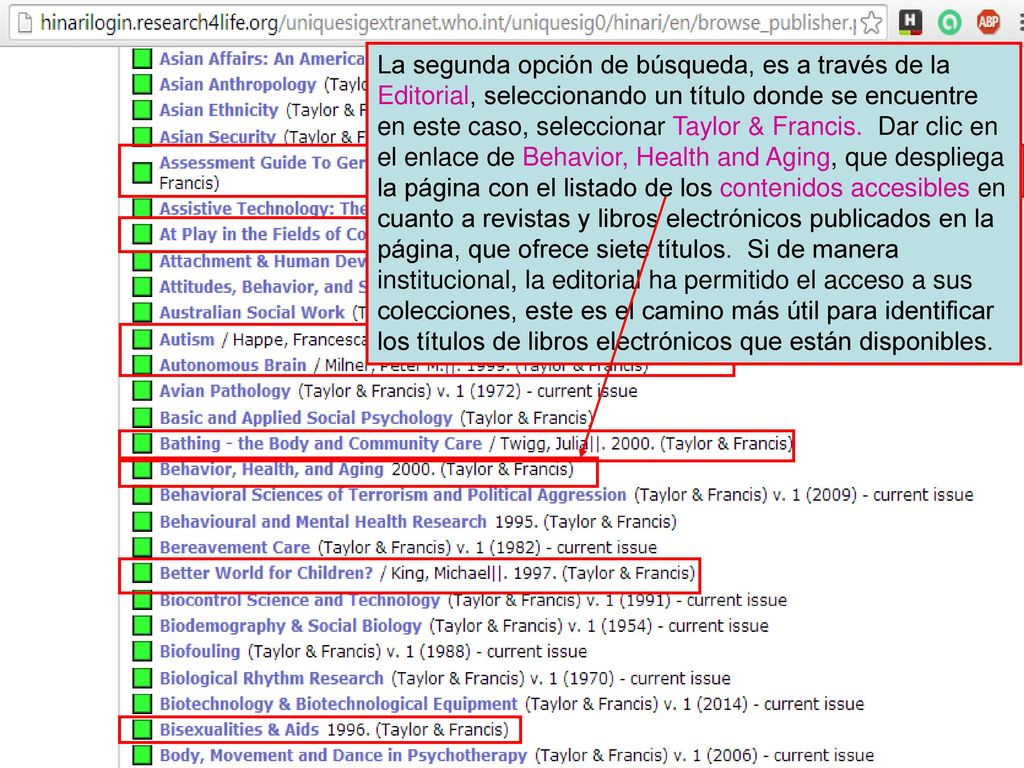Click green square beside Body, Movement and Dance
The height and width of the screenshot is (768, 1024).
point(142,755)
